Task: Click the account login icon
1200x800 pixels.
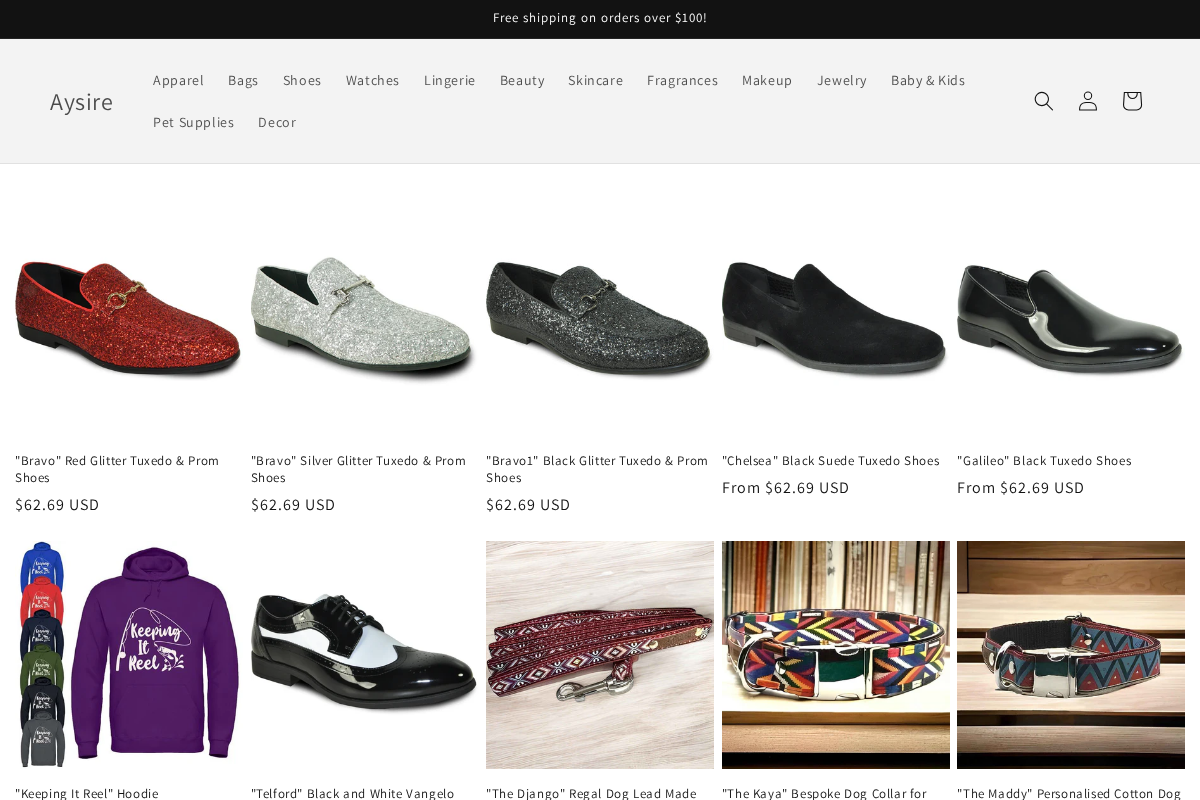Action: pyautogui.click(x=1087, y=101)
